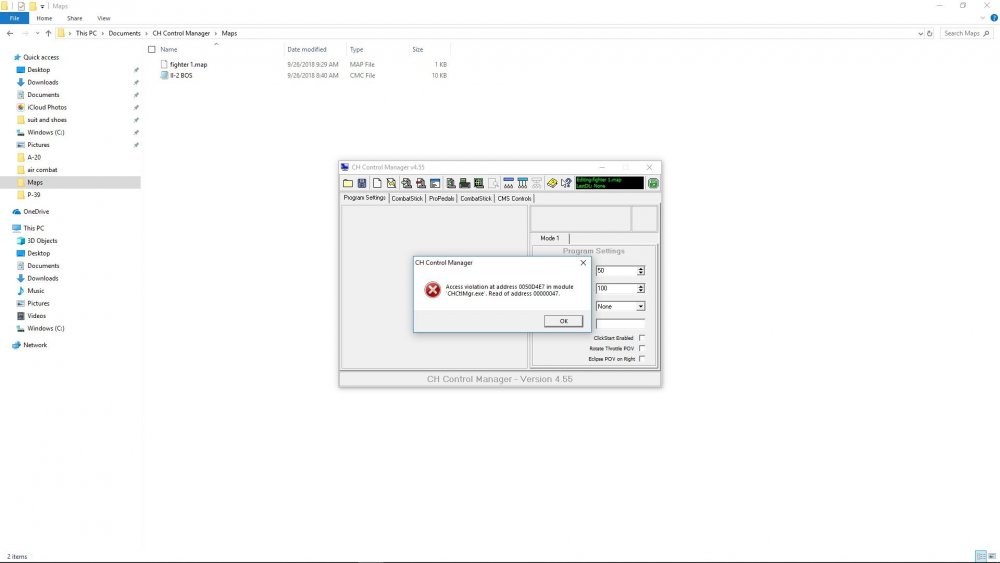Select the Program Settings tab
This screenshot has height=563, width=1000.
(364, 198)
